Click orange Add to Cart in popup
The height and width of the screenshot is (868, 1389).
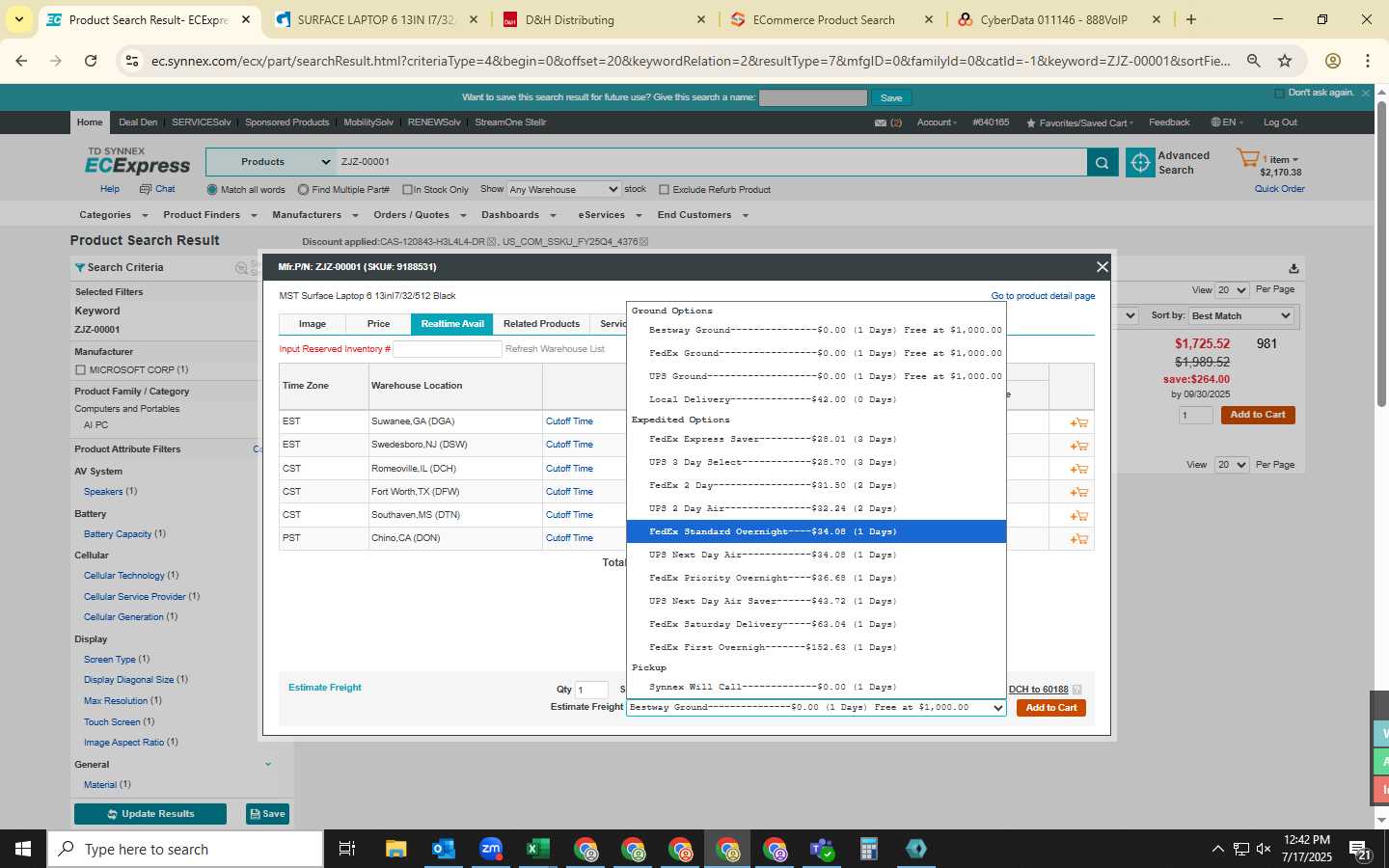[x=1050, y=708]
